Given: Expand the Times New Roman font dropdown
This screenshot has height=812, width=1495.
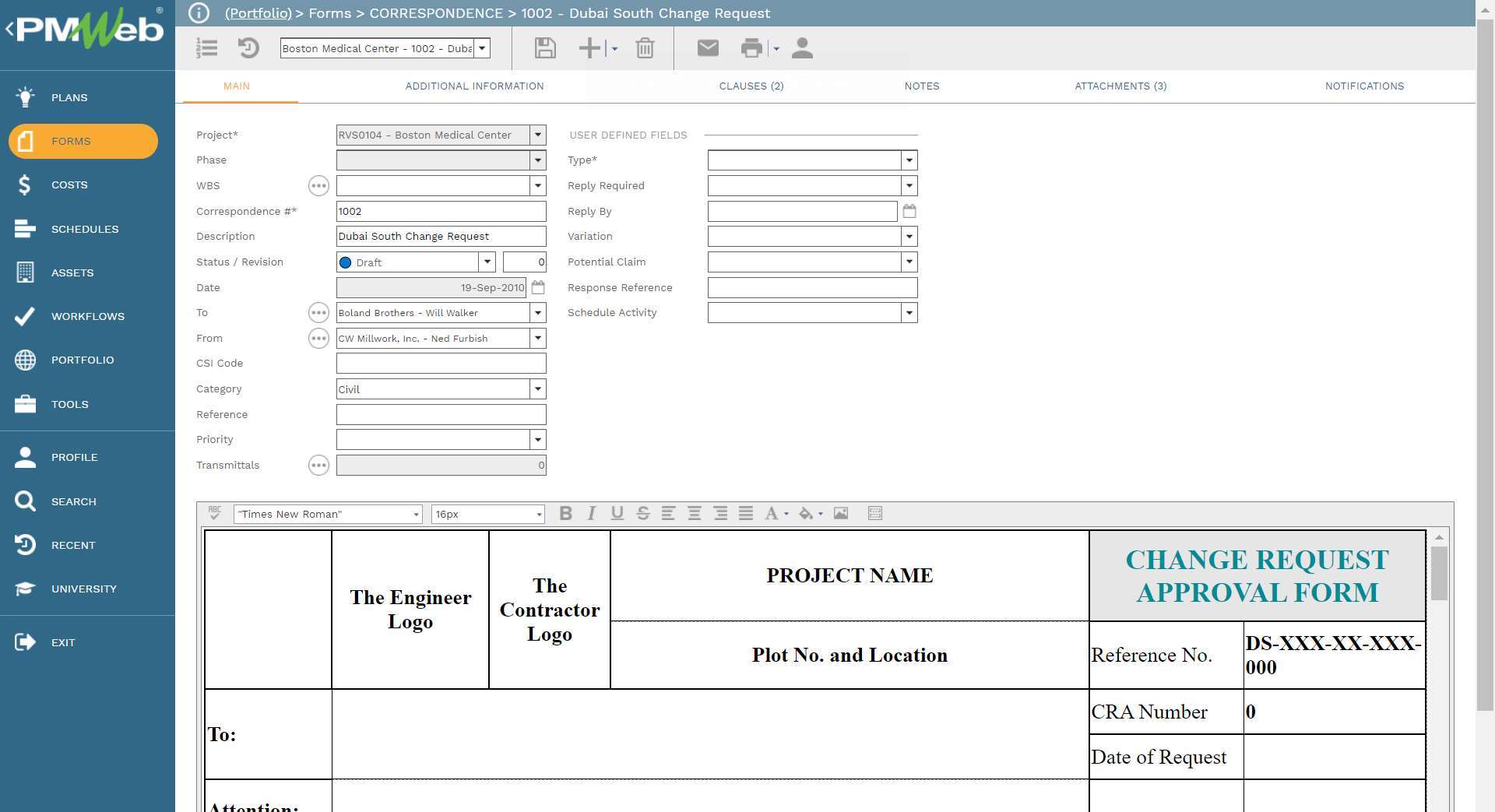Looking at the screenshot, I should pyautogui.click(x=415, y=515).
